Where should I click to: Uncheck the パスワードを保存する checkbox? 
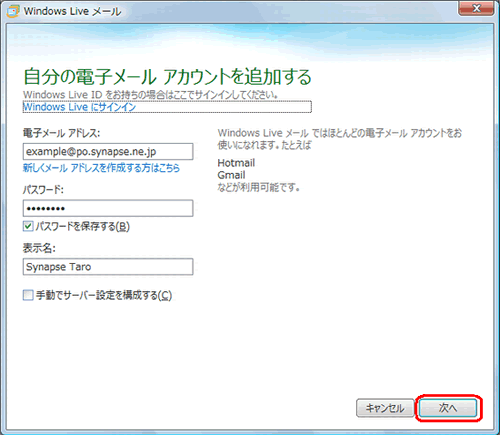tap(28, 226)
